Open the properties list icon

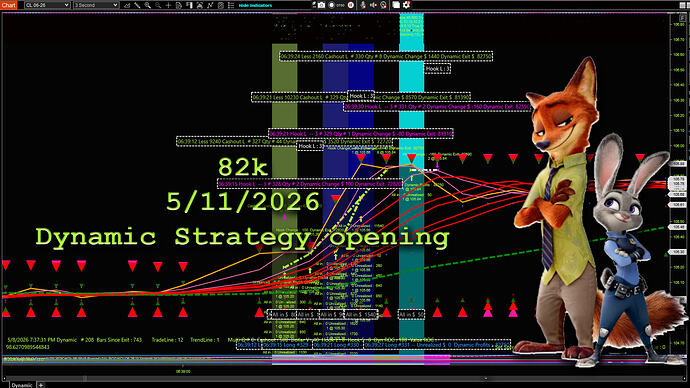click(231, 5)
